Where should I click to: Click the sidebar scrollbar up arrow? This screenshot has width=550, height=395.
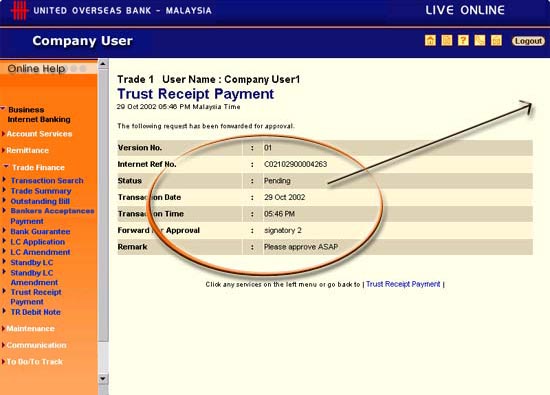pos(103,64)
